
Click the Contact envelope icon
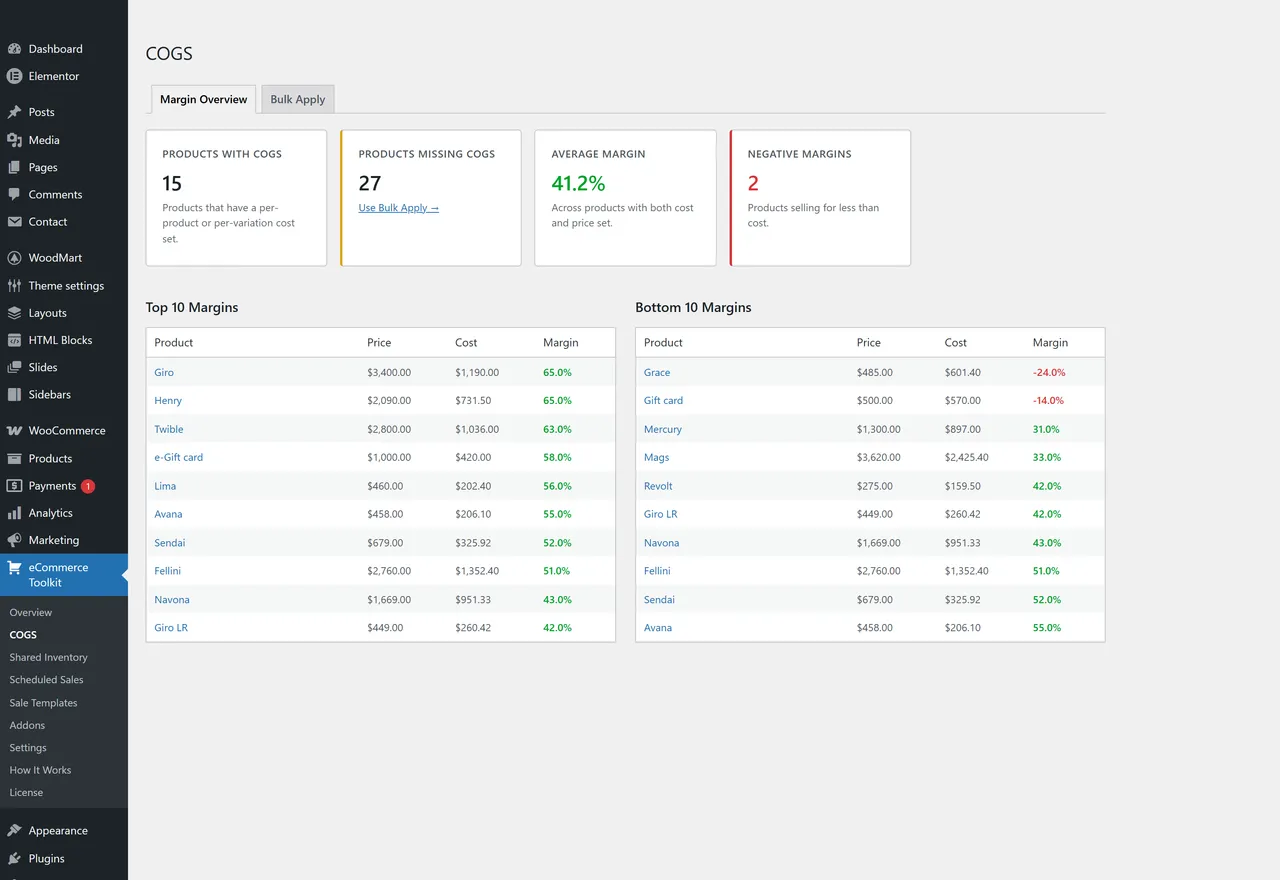(x=14, y=222)
